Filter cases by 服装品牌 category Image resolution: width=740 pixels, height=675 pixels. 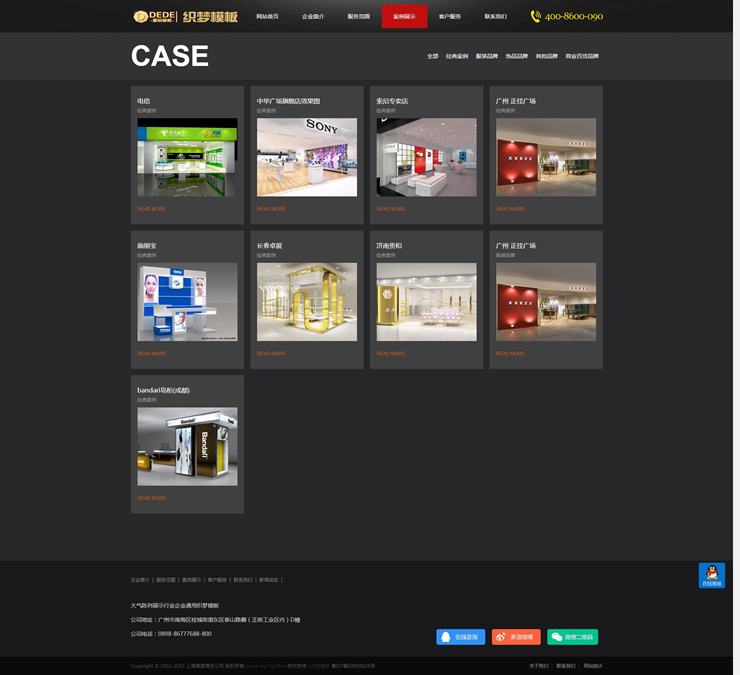click(486, 56)
